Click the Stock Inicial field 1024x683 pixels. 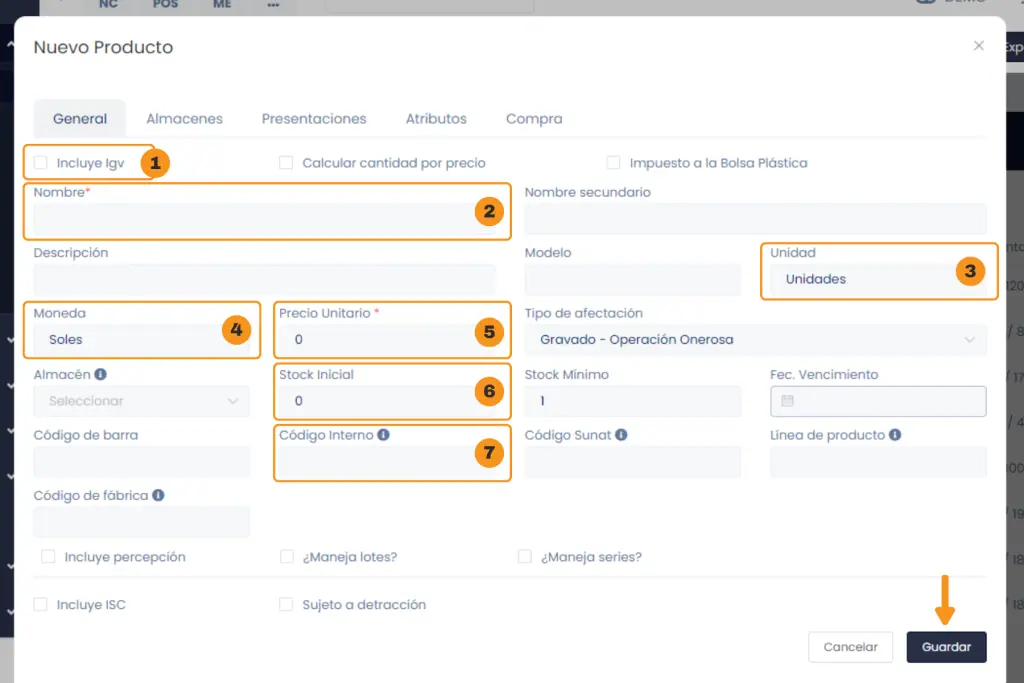click(387, 401)
